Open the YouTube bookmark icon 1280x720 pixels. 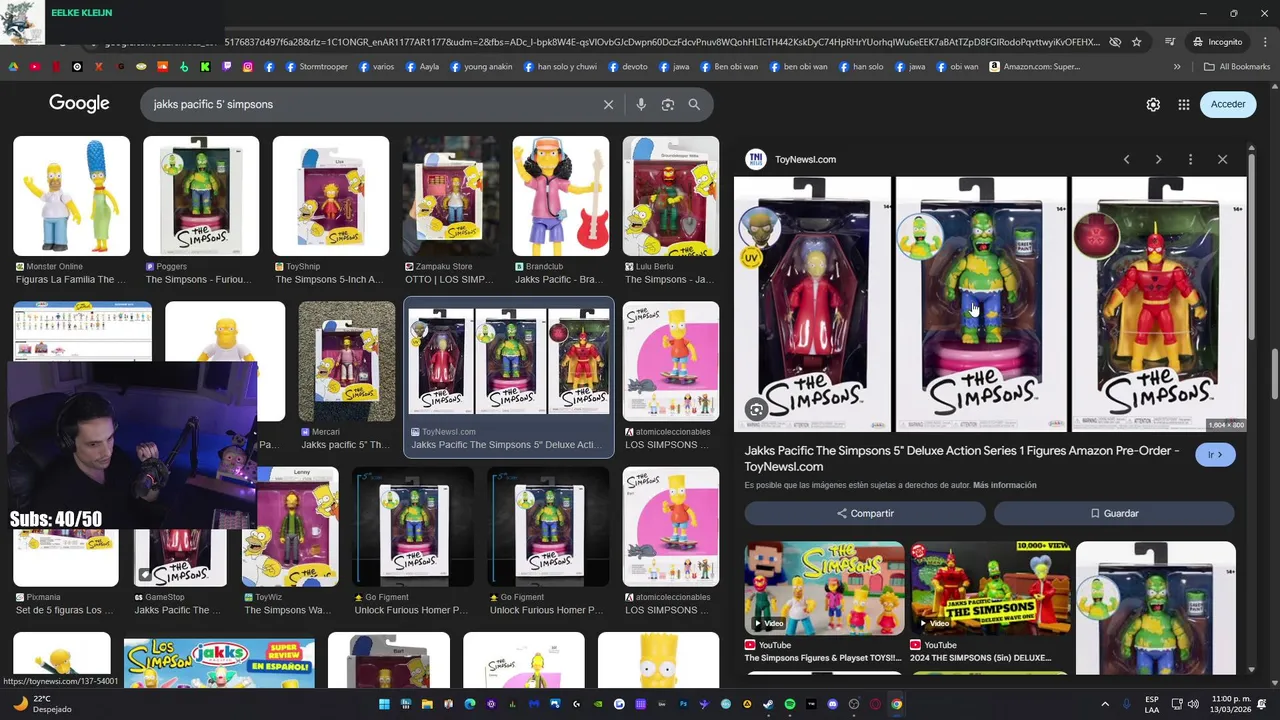click(x=34, y=67)
